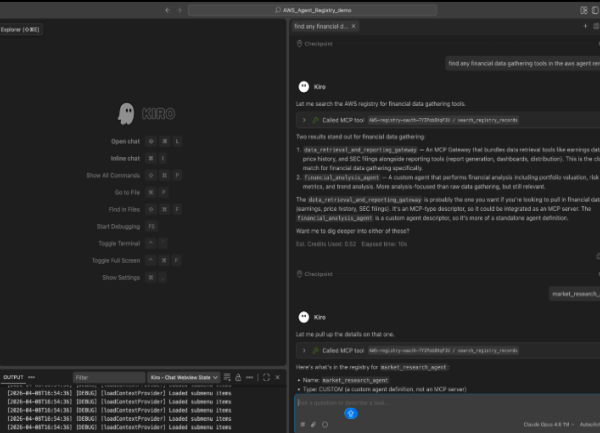Image resolution: width=600 pixels, height=433 pixels.
Task: Click the circle icon beside the paperclip
Action: tap(325, 425)
